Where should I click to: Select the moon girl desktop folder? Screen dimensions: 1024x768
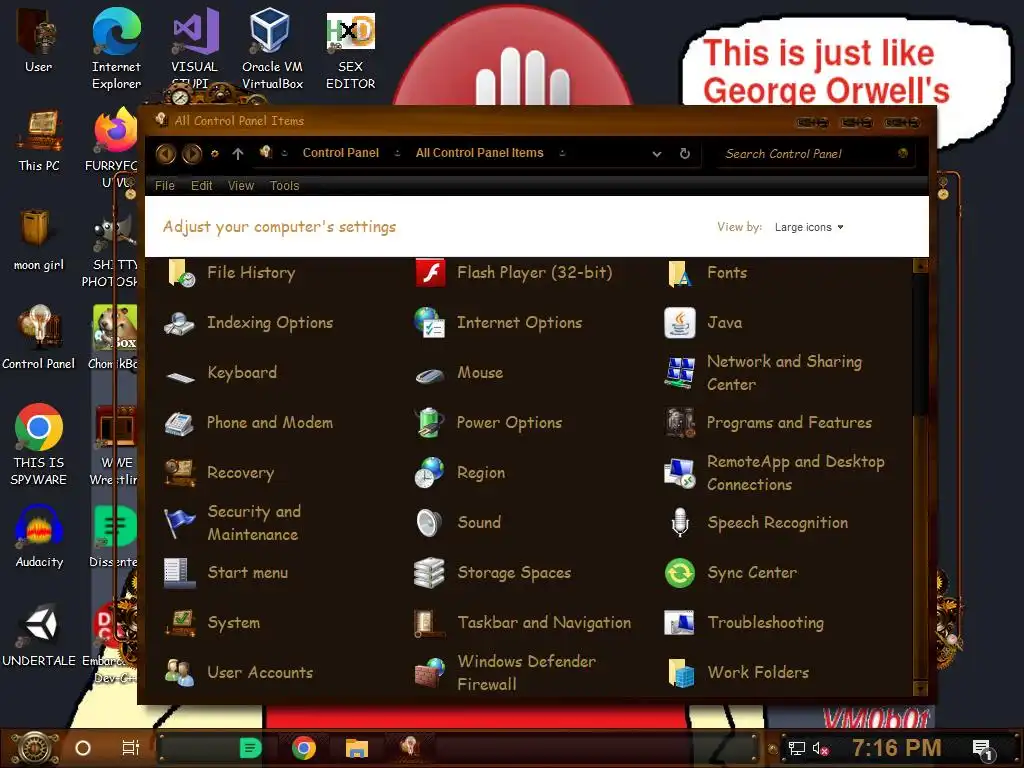point(39,240)
